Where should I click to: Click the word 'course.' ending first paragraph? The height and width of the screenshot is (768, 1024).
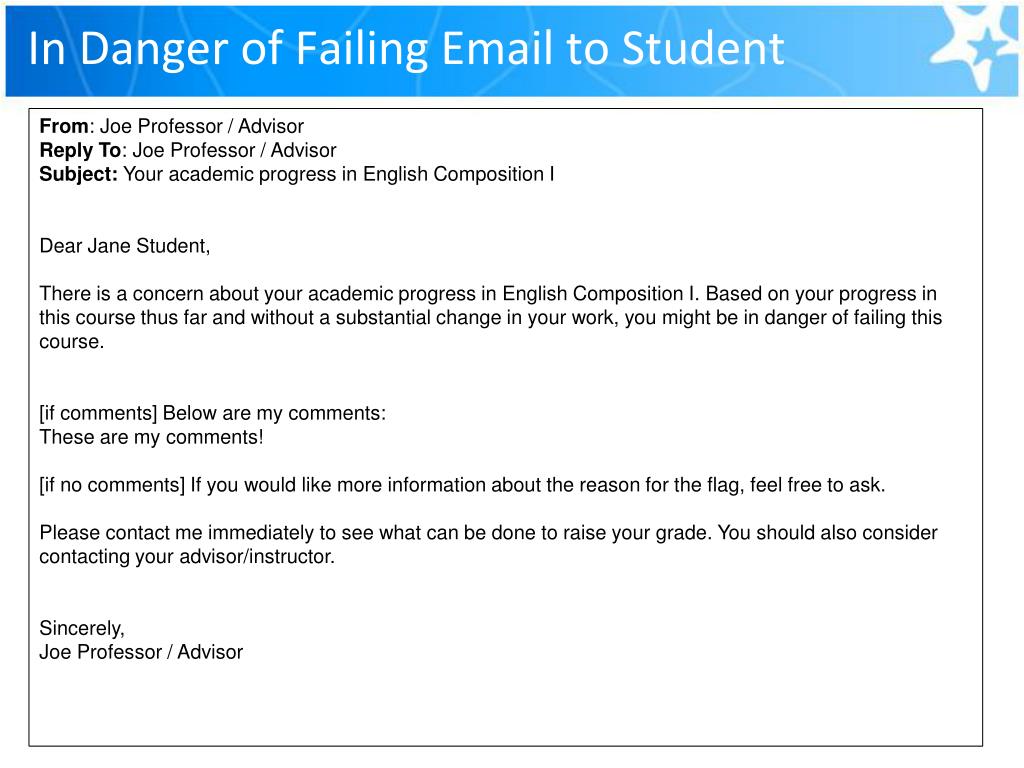(72, 342)
